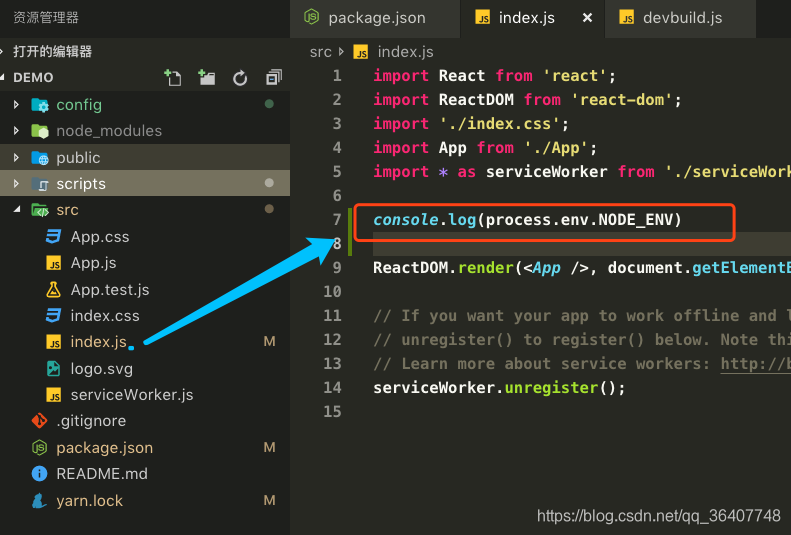
Task: Click line number 14 in the gutter
Action: pos(332,387)
